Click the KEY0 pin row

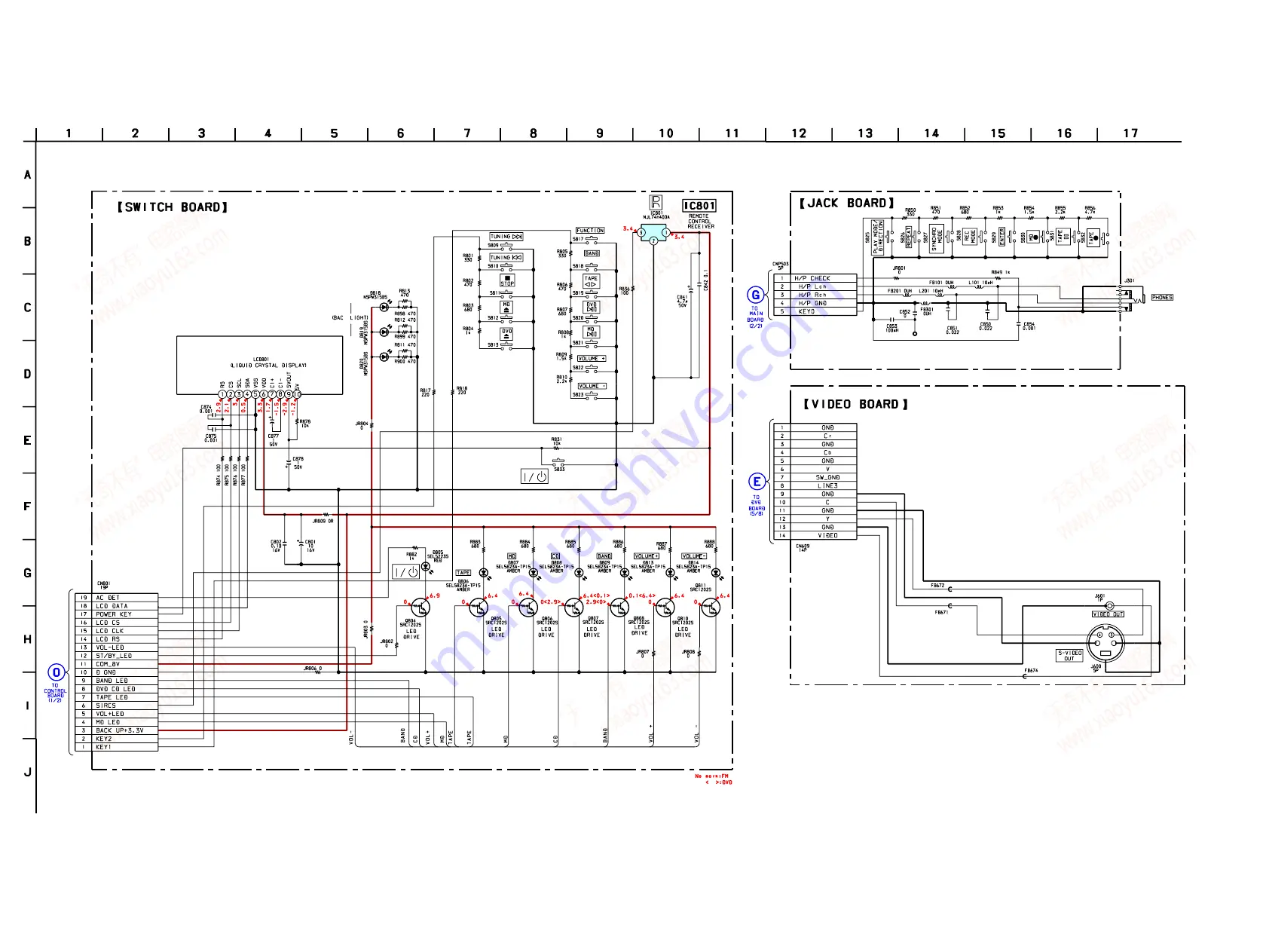pos(815,311)
